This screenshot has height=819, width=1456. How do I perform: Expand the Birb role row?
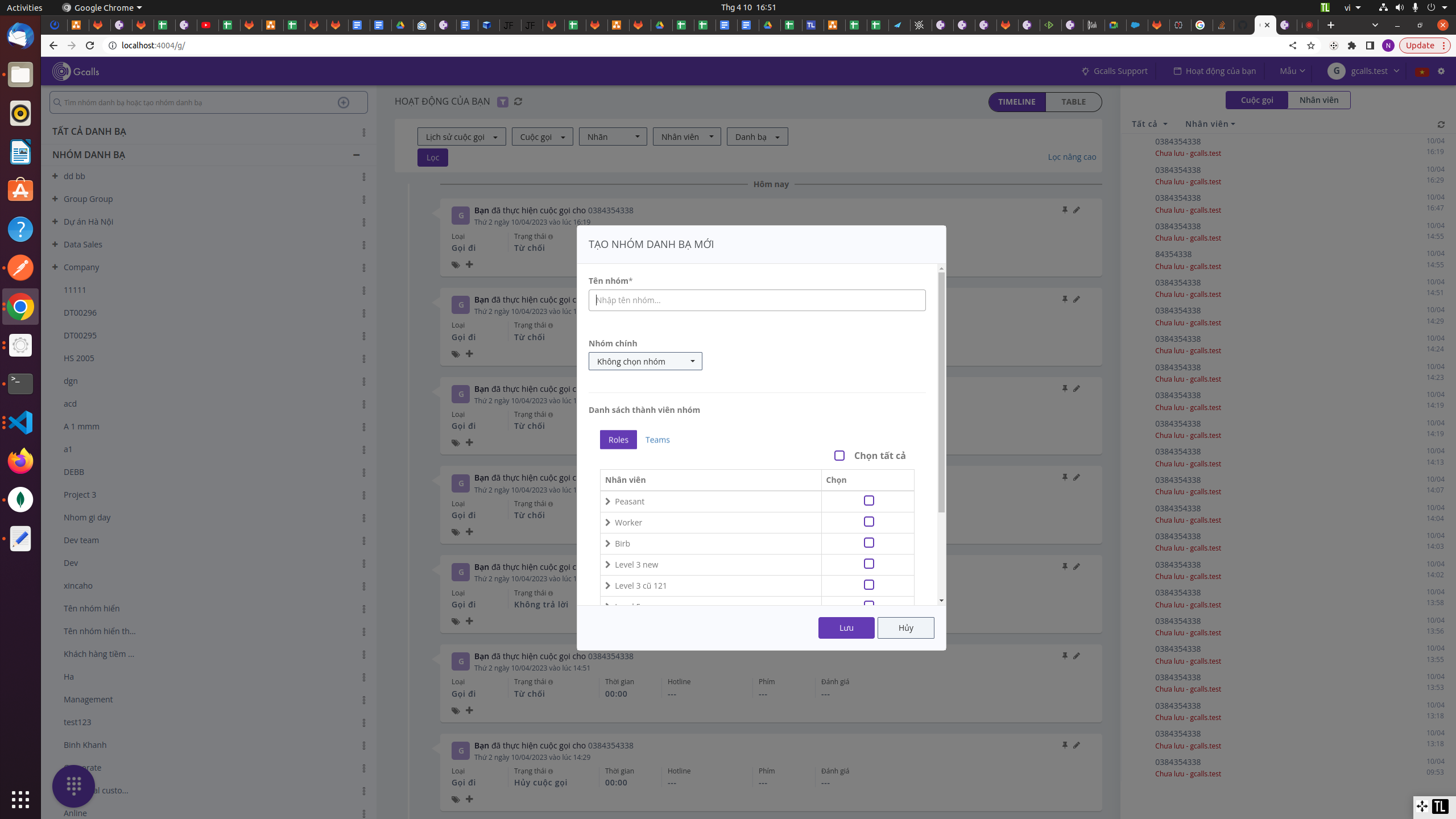click(607, 543)
